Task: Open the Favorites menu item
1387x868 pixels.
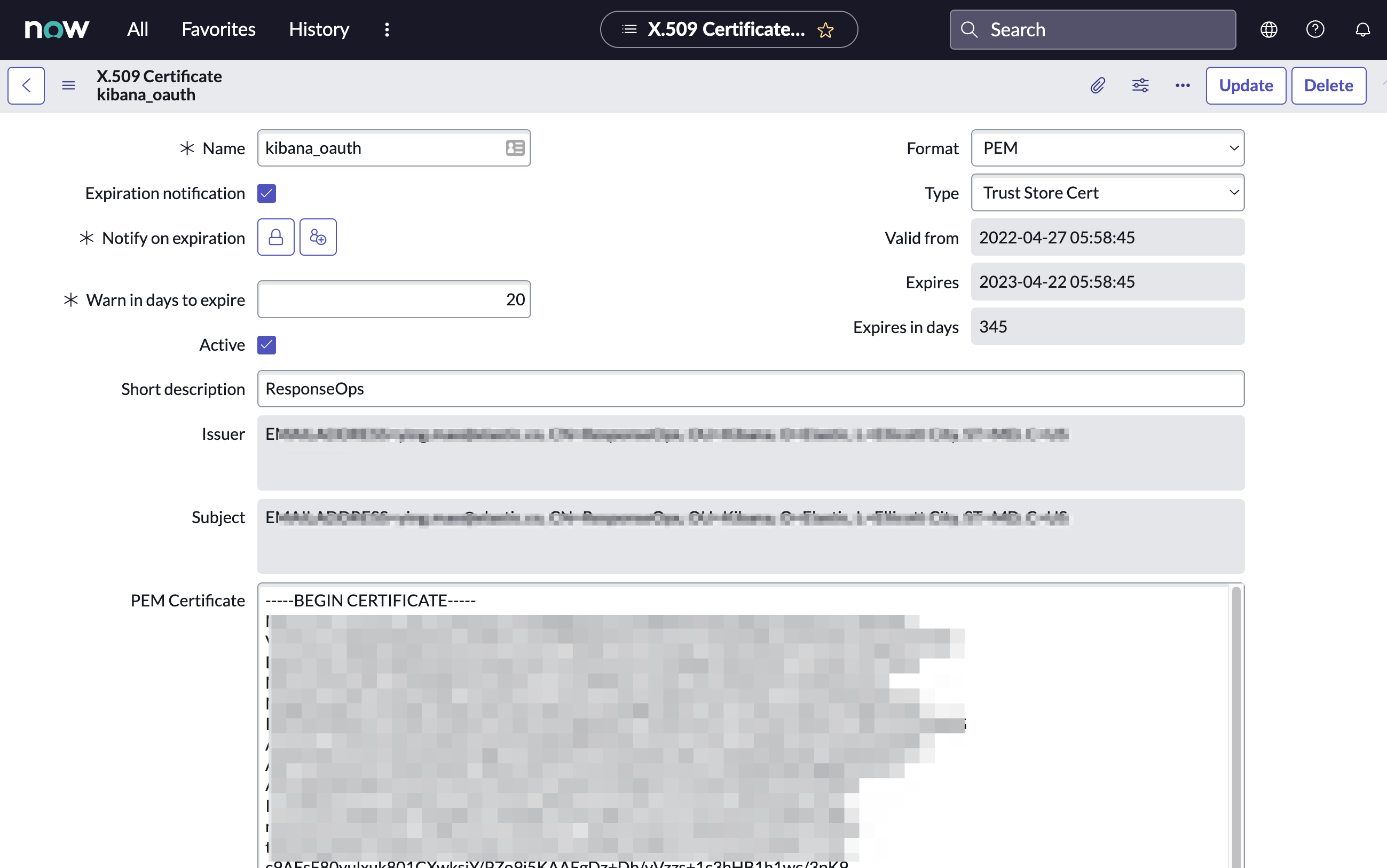Action: click(218, 29)
